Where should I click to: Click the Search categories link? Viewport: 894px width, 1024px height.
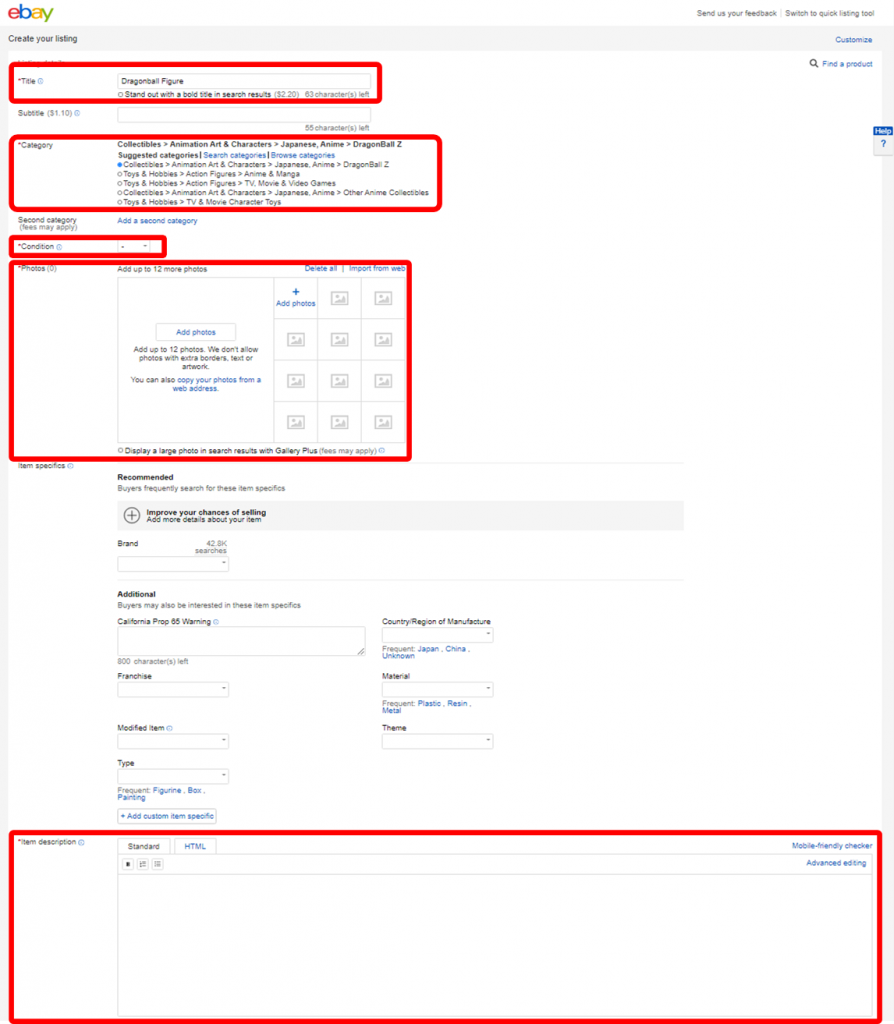click(234, 155)
